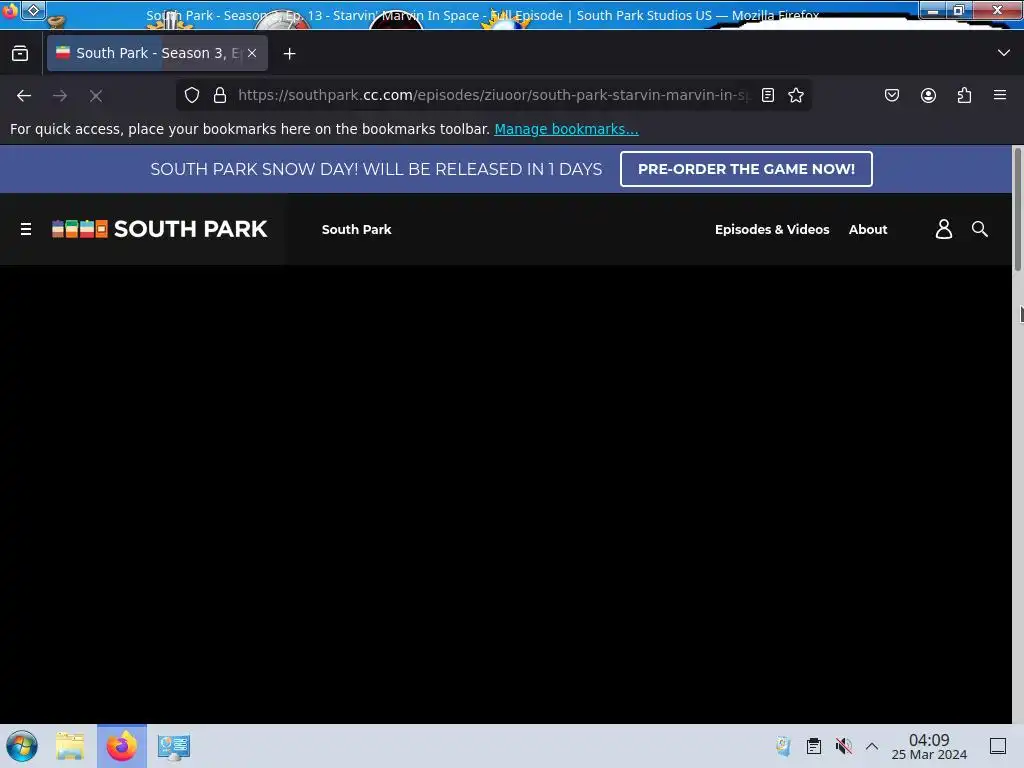
Task: Click Pre-Order The Game Now button
Action: tap(746, 169)
